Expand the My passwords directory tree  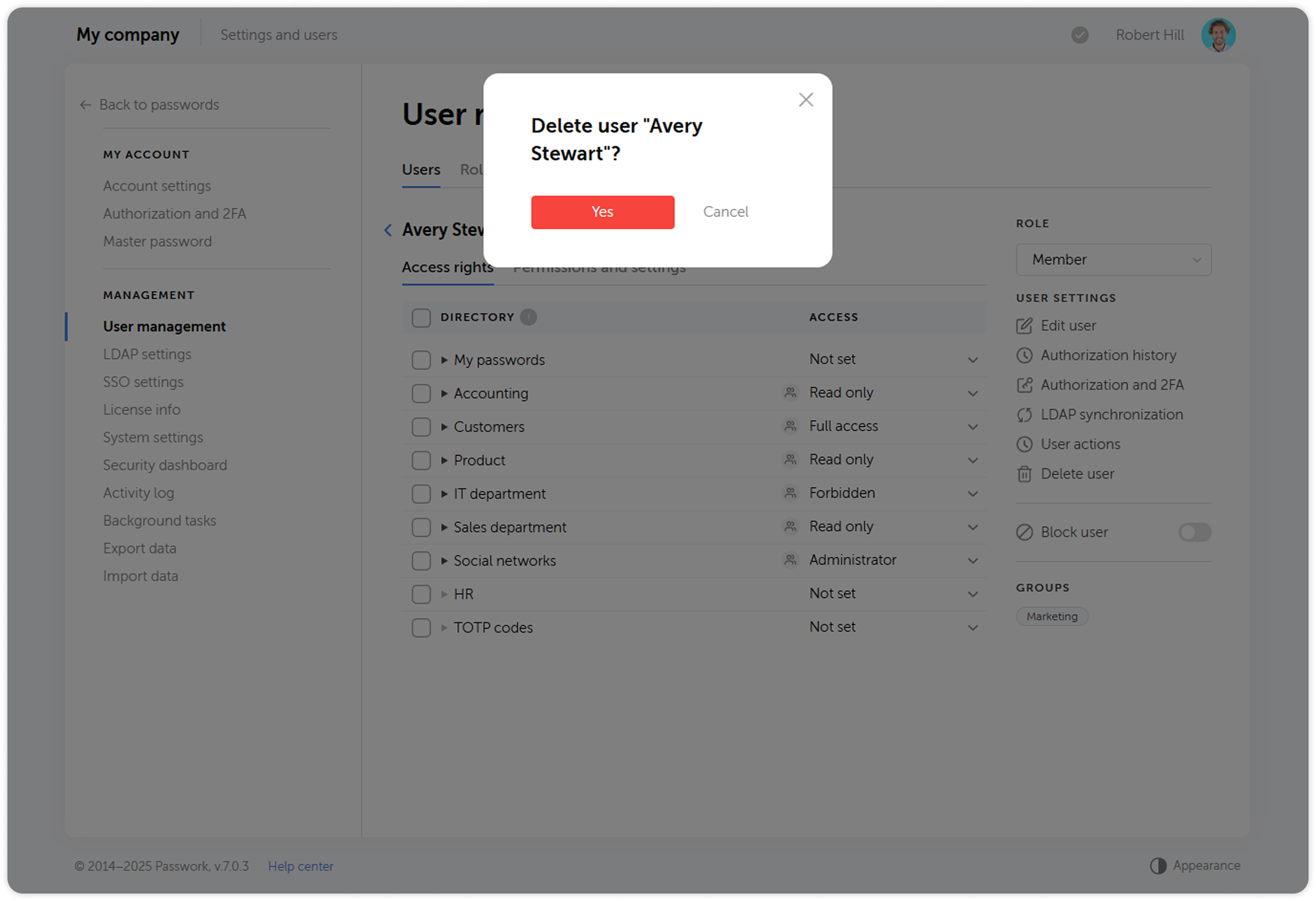[x=444, y=360]
